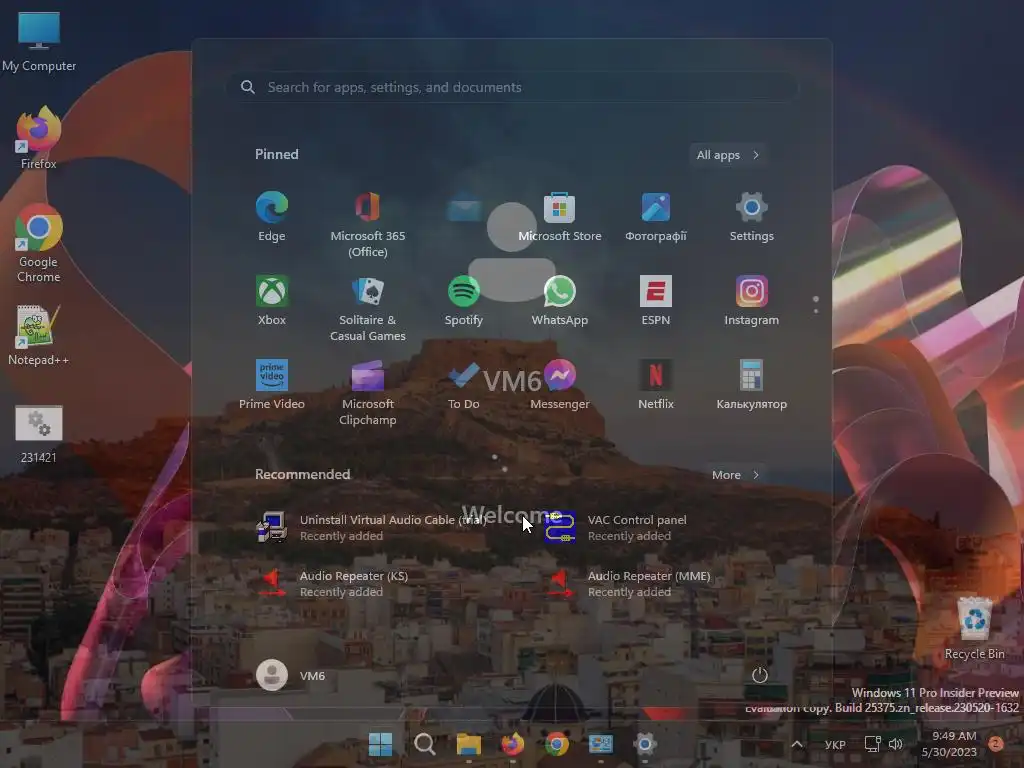Launch Microsoft Clipchamp
Screen dimensions: 1024x768
(x=368, y=393)
